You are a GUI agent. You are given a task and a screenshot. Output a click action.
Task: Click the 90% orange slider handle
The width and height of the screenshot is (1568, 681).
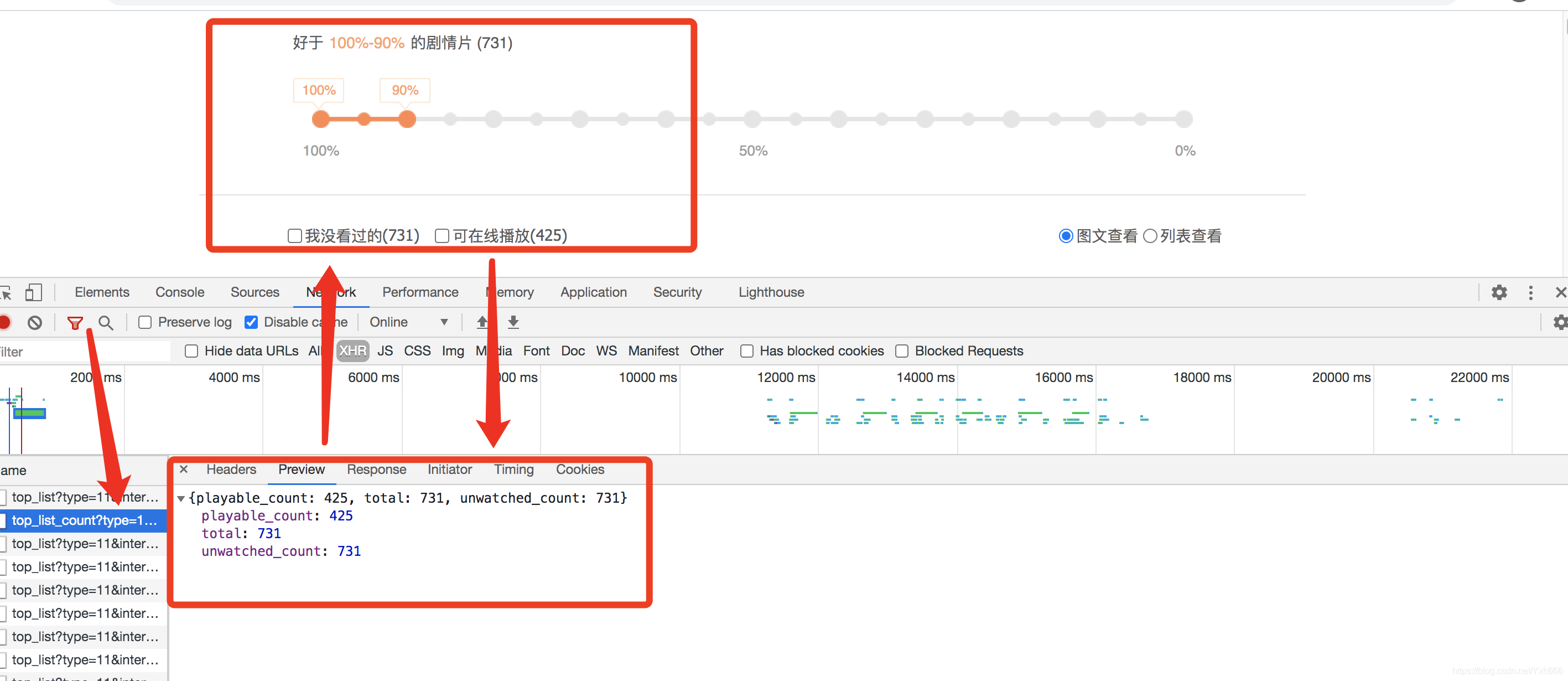click(407, 120)
